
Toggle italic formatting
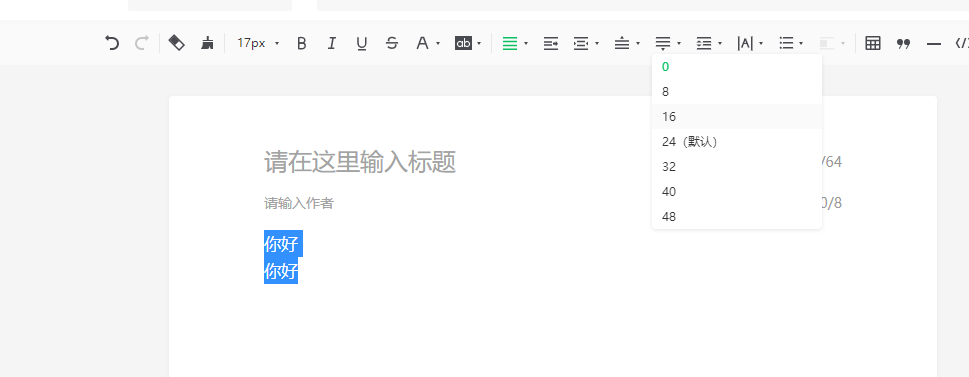point(332,43)
